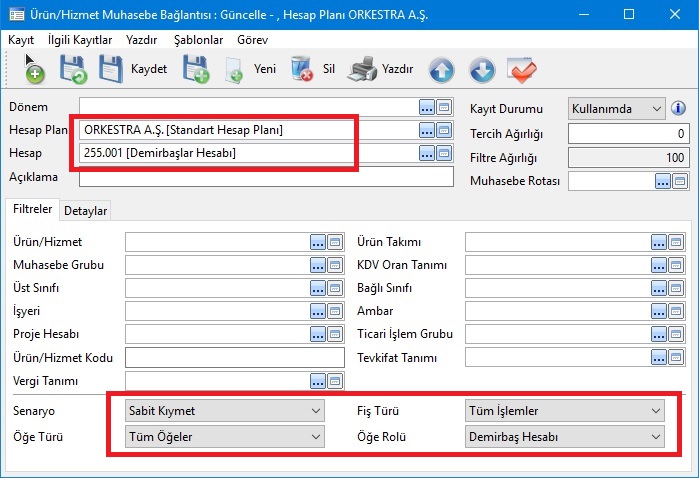699x478 pixels.
Task: Open the lookup button for Hesap field
Action: [x=427, y=153]
